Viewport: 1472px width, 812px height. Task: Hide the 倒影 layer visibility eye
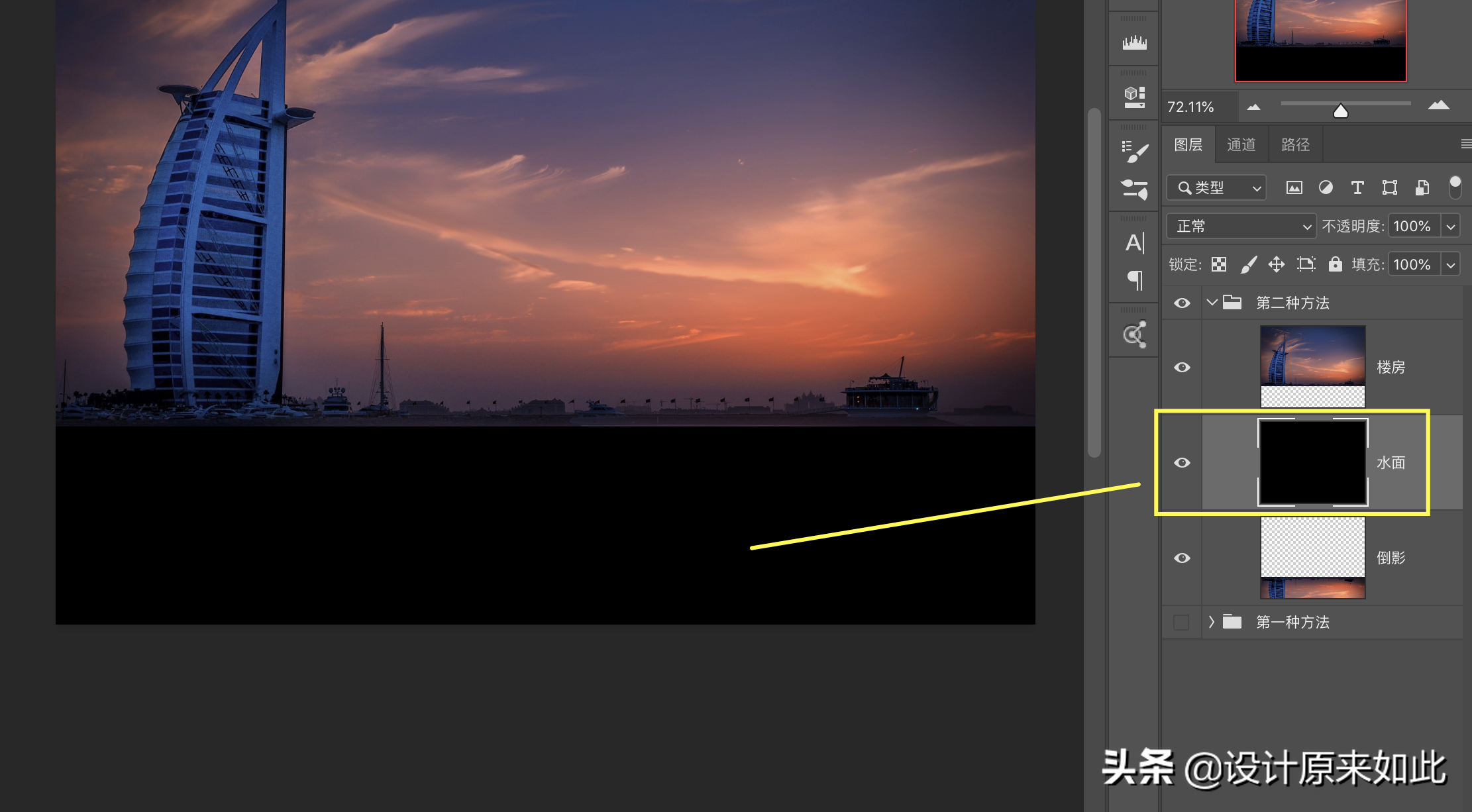coord(1182,558)
